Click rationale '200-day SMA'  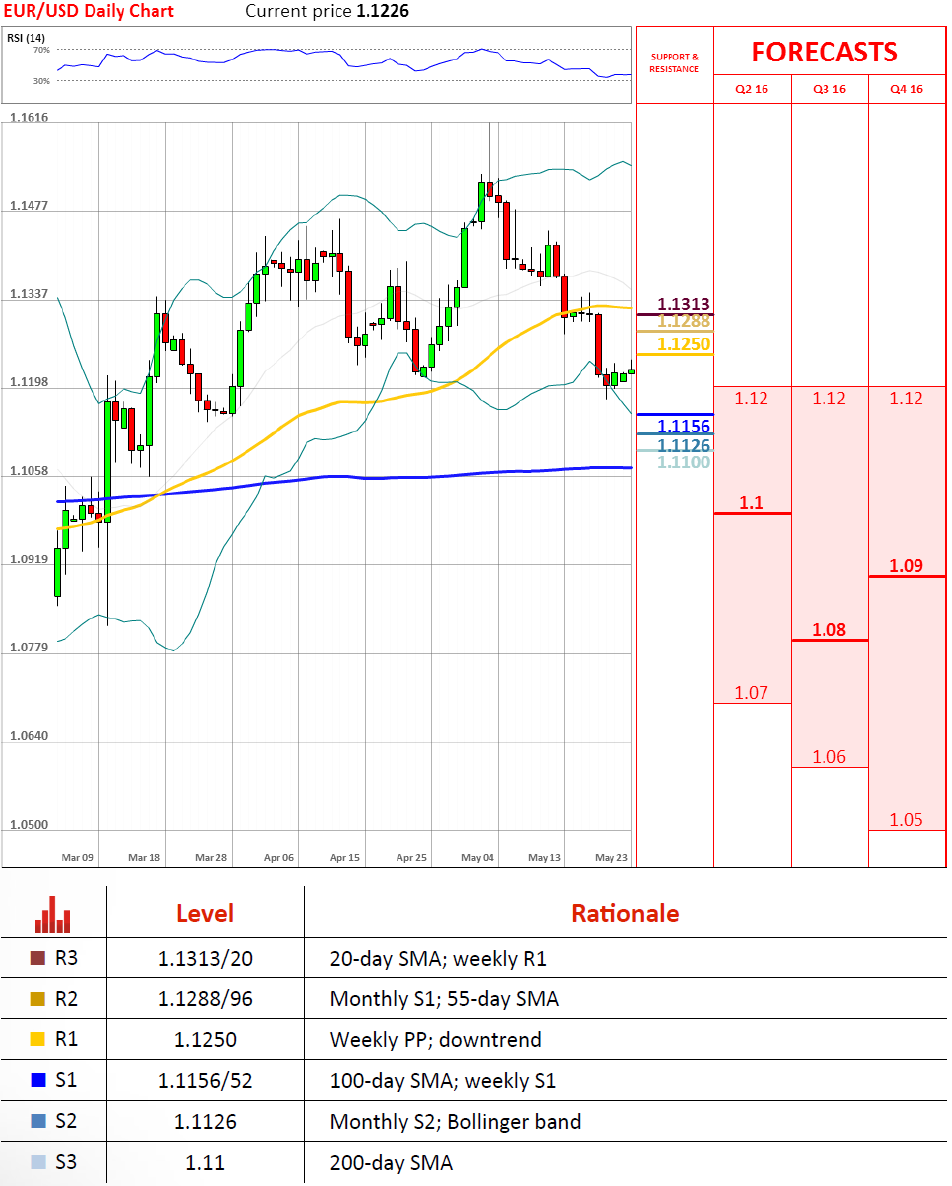pos(391,1163)
